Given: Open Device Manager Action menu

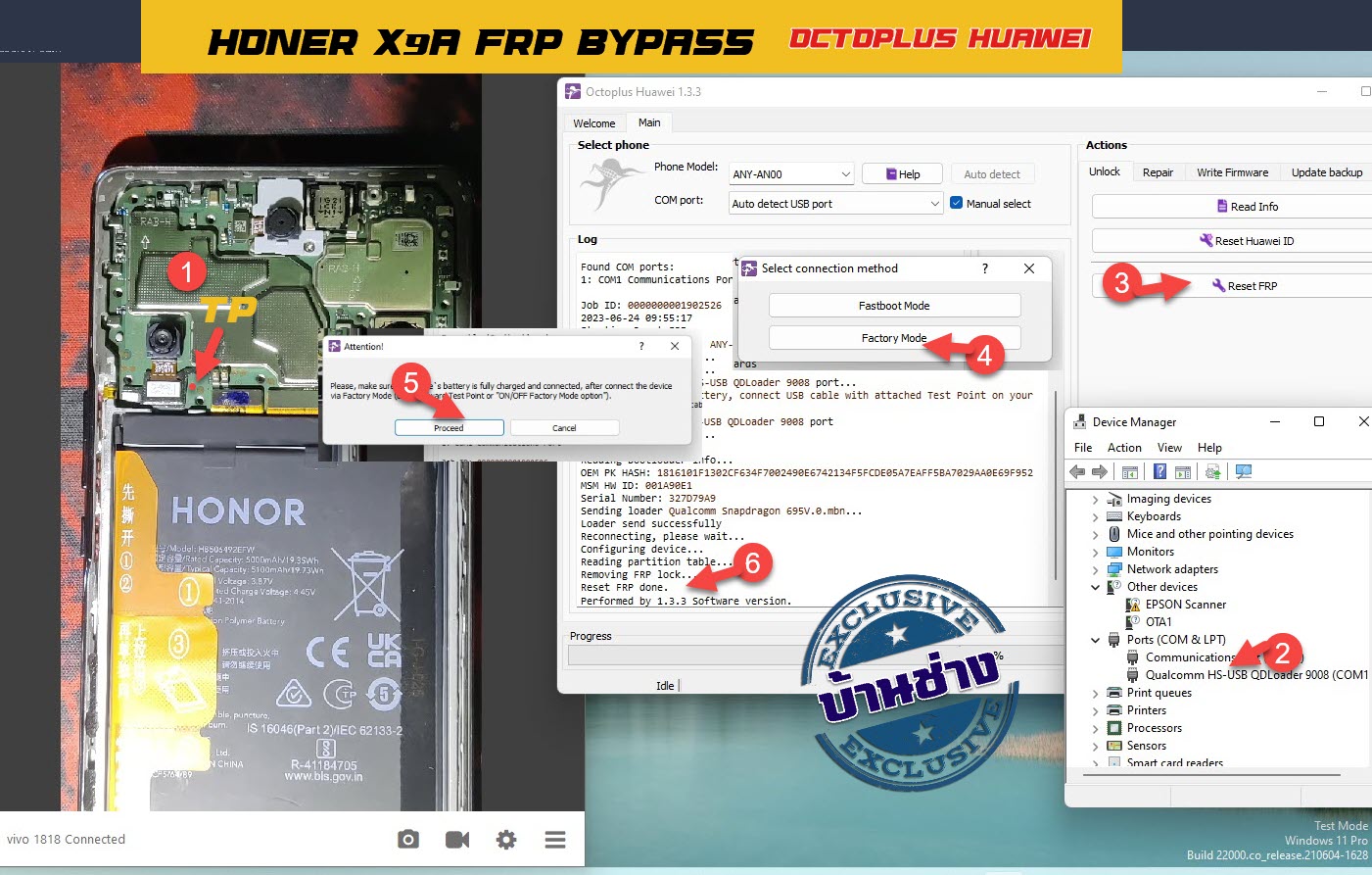Looking at the screenshot, I should click(x=1124, y=448).
